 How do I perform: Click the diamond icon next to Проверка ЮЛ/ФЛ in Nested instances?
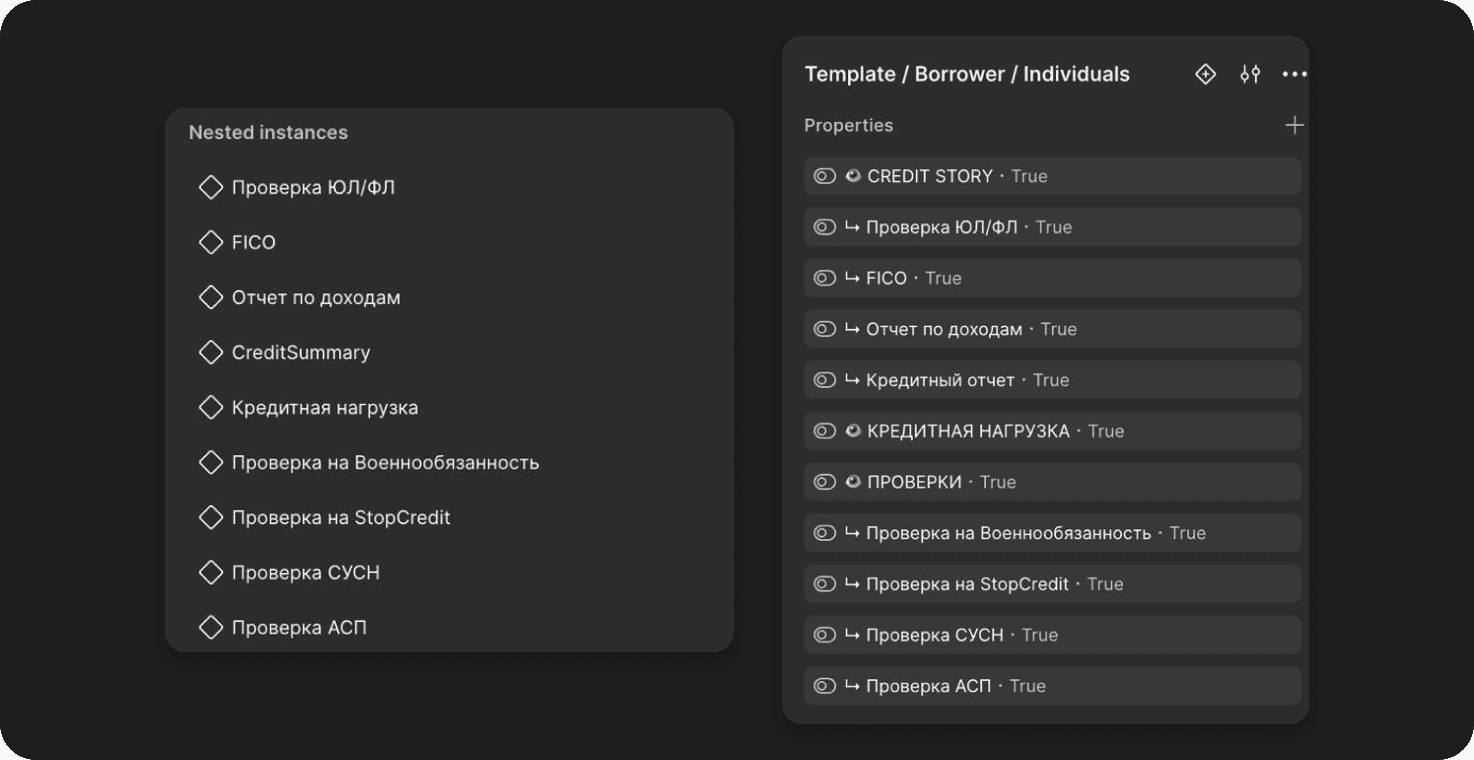211,187
